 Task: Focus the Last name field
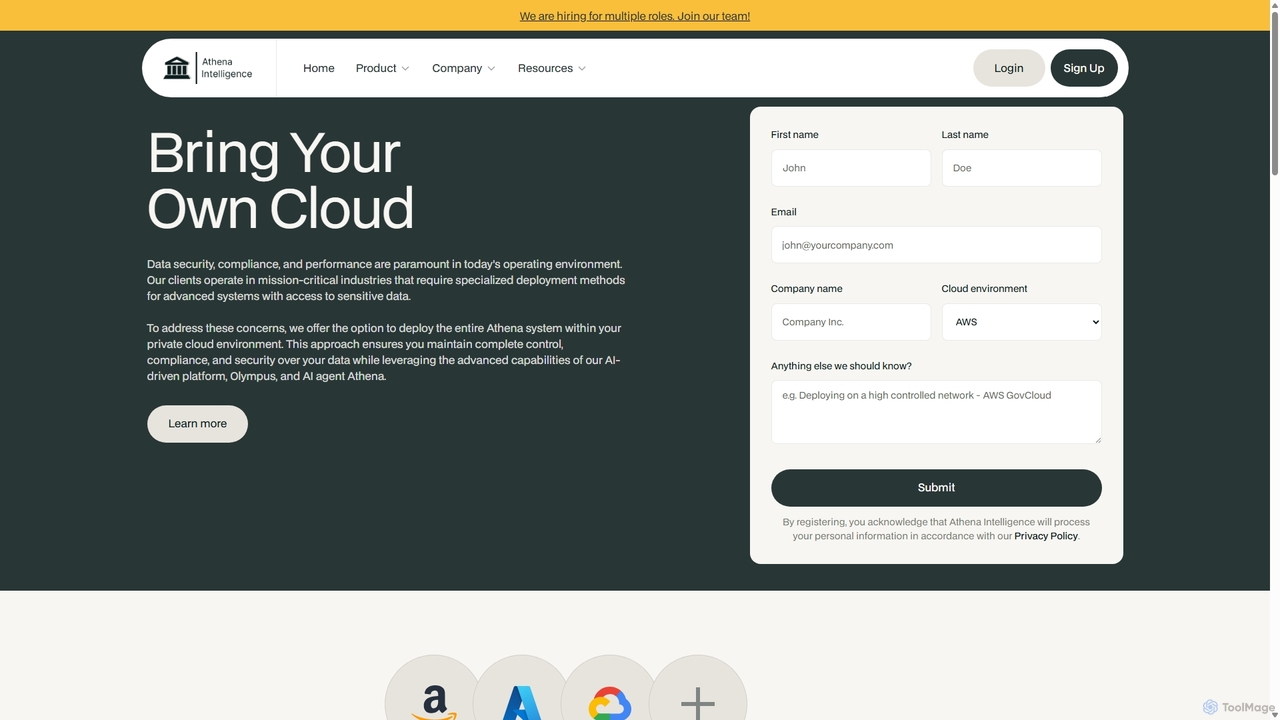(1021, 168)
